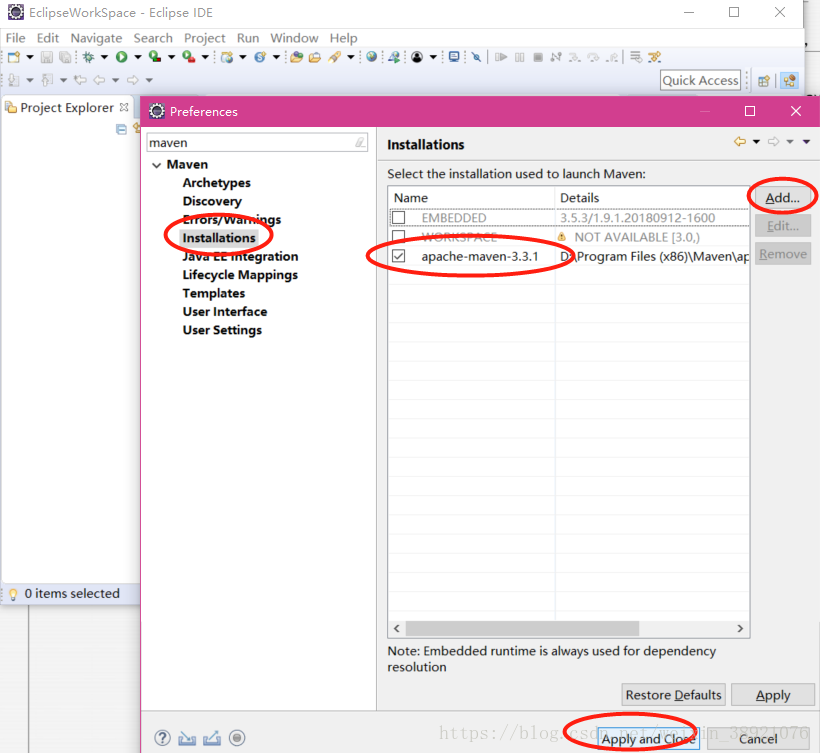820x753 pixels.
Task: Click the Open Perspective icon
Action: pyautogui.click(x=764, y=81)
